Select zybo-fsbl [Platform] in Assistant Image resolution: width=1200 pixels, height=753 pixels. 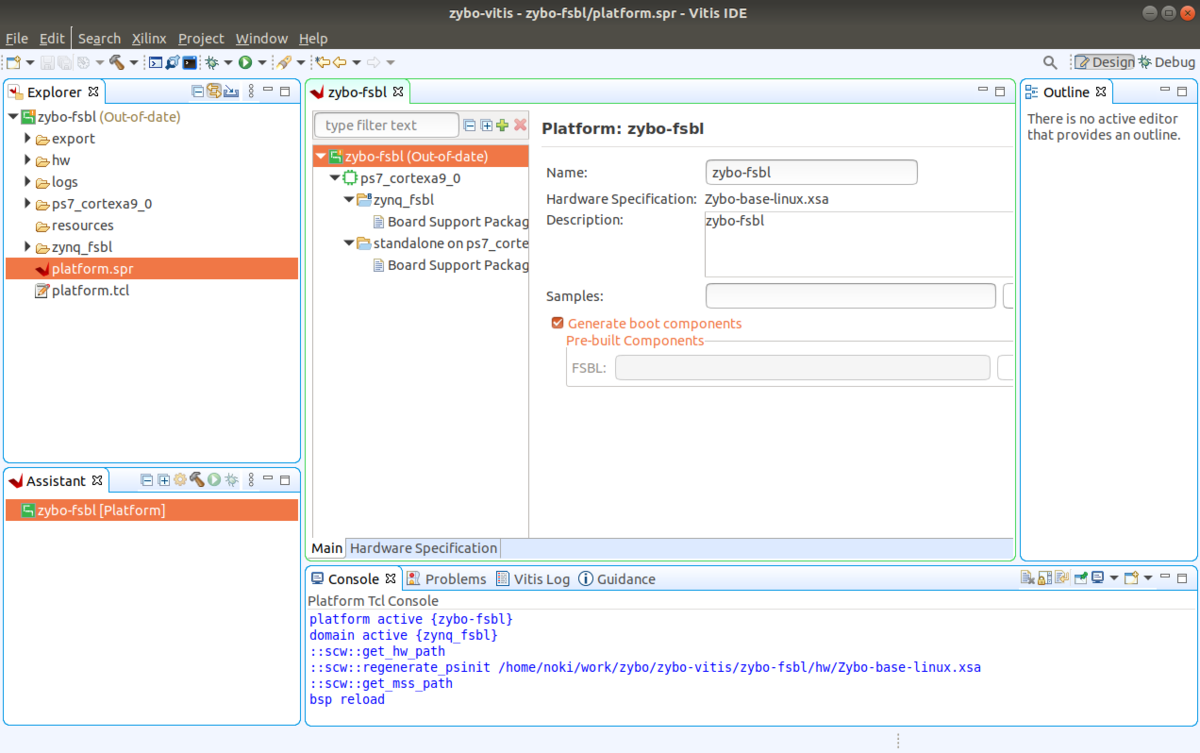151,510
